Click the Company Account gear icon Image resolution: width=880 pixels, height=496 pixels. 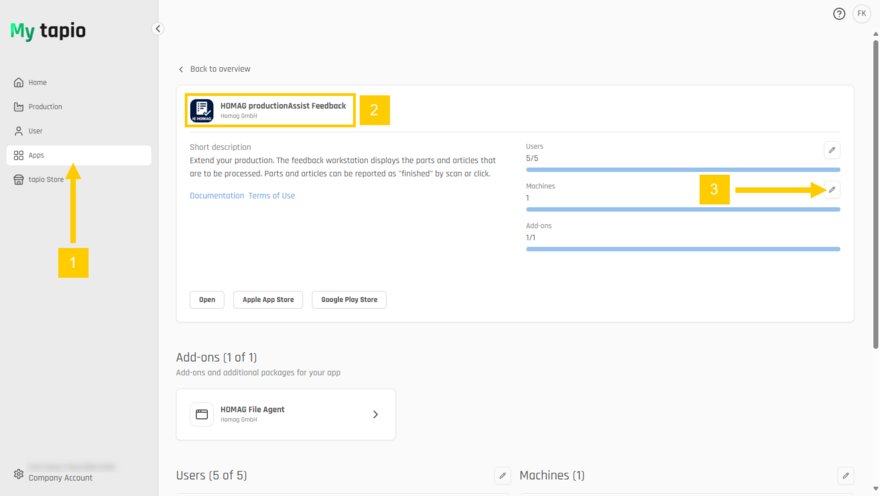pos(19,474)
